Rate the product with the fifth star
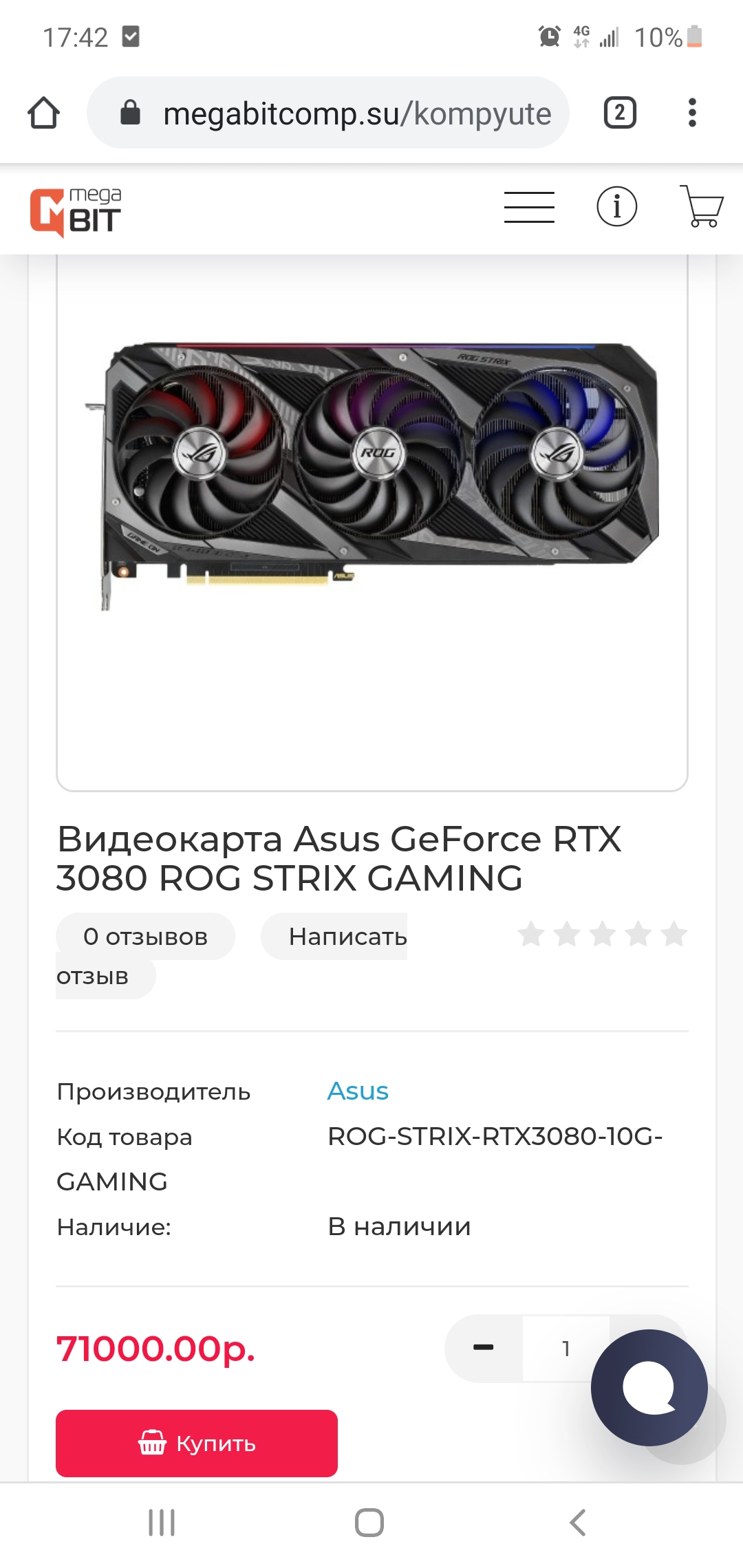This screenshot has width=743, height=1568. pyautogui.click(x=674, y=934)
